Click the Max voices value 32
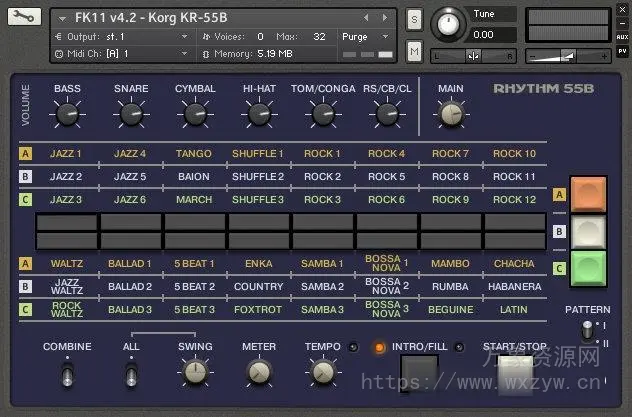632x417 pixels. 319,37
